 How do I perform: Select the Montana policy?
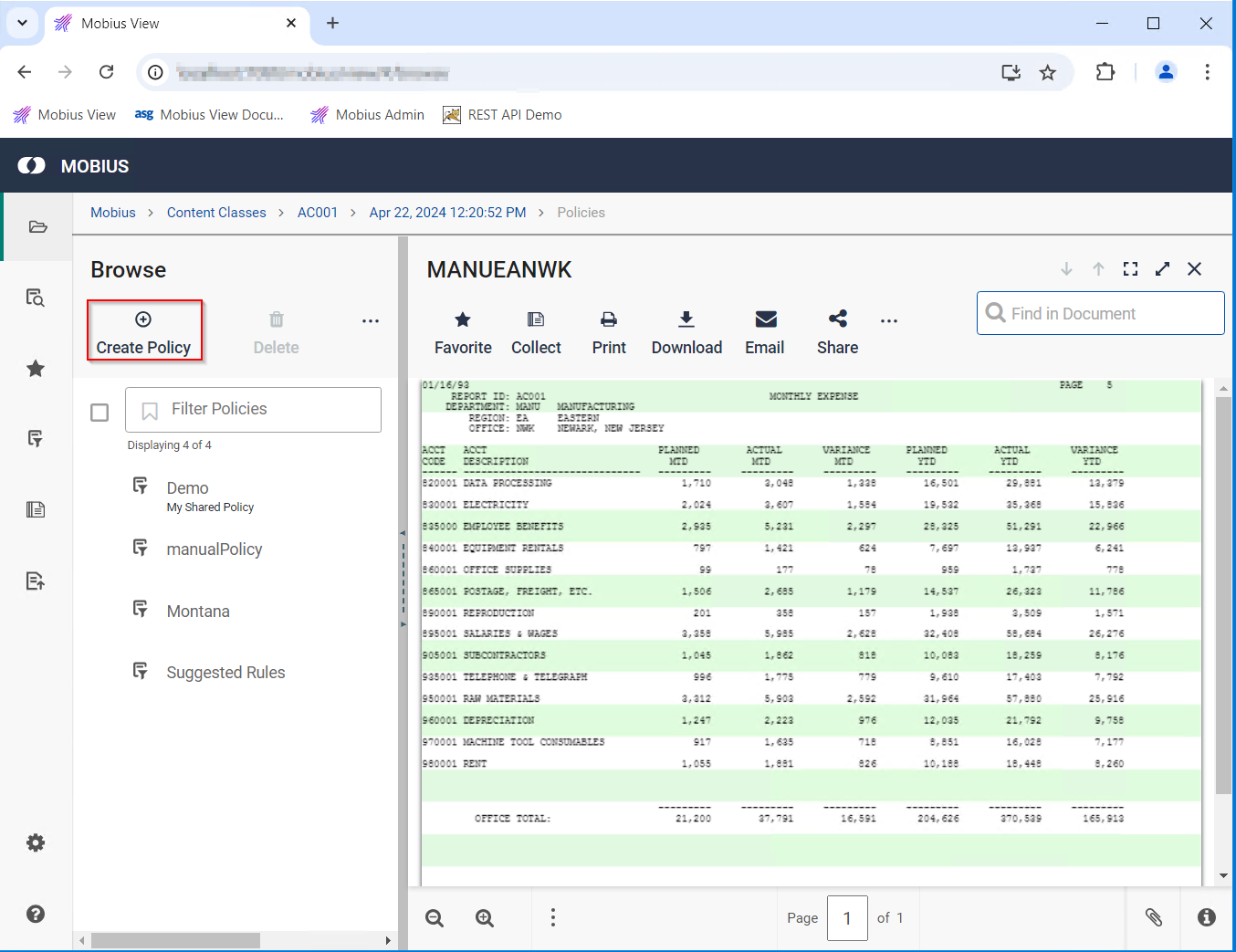198,612
